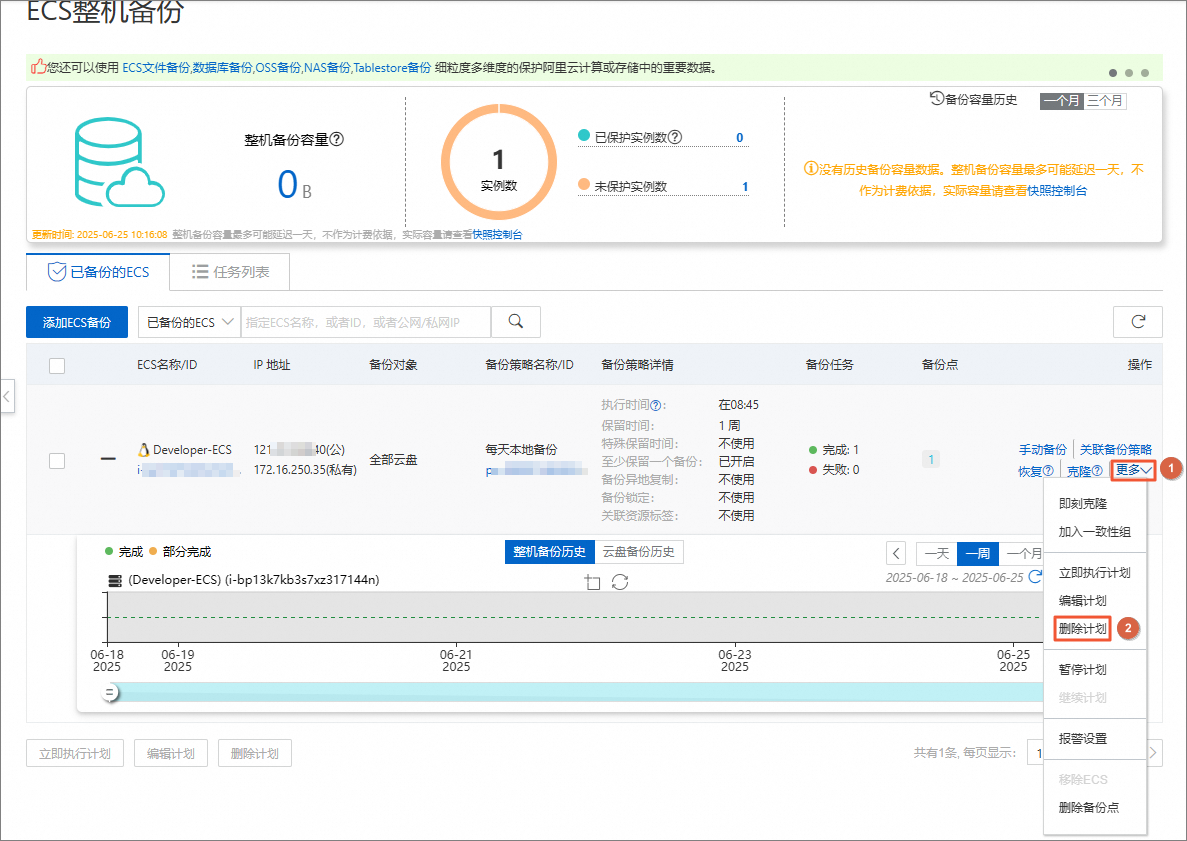
Task: Click the previous period arrow in timeline
Action: [897, 553]
